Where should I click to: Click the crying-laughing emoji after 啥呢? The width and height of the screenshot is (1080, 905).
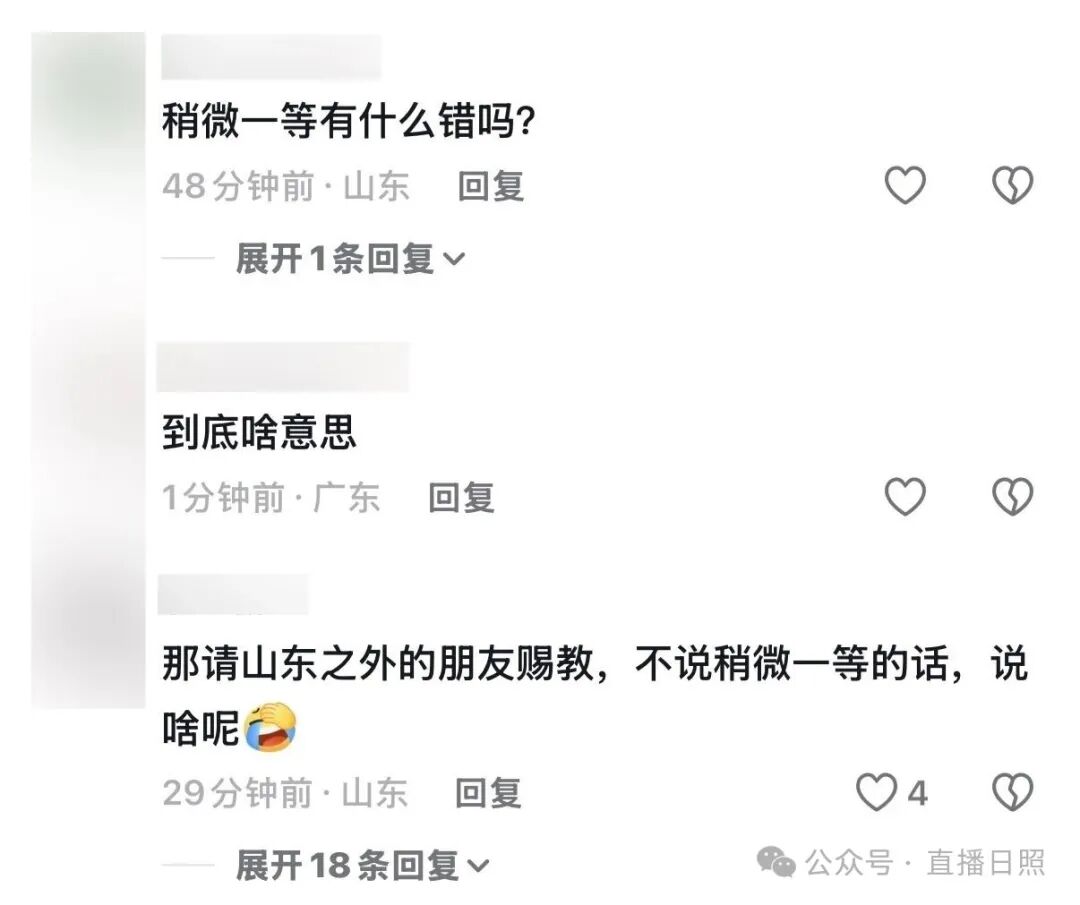coord(271,727)
